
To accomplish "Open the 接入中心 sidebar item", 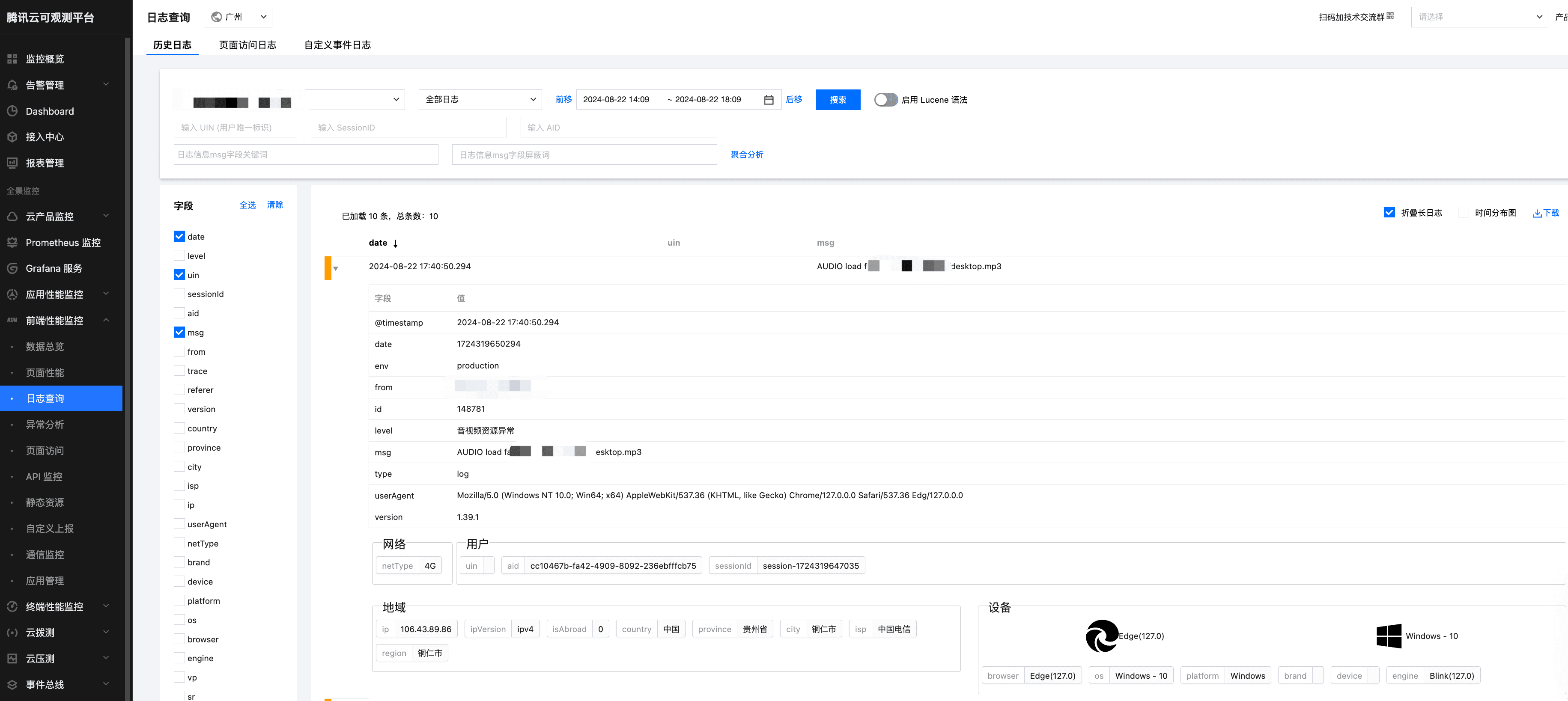I will pyautogui.click(x=44, y=136).
